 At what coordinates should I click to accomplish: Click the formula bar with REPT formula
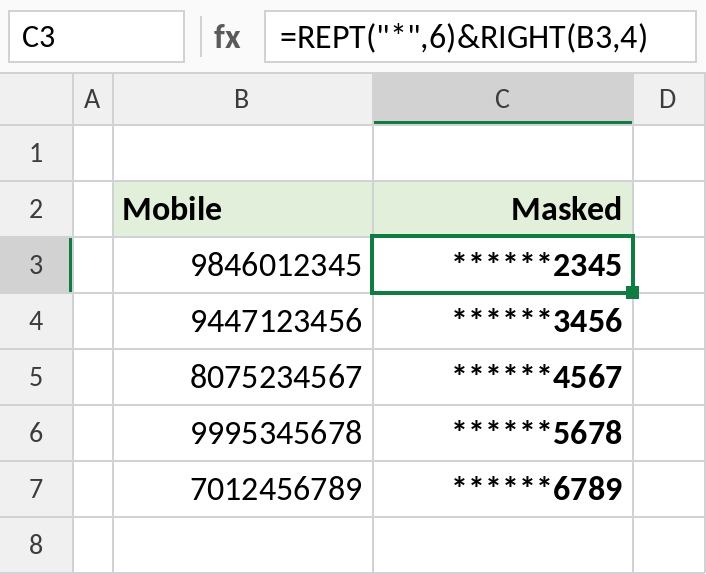click(480, 36)
